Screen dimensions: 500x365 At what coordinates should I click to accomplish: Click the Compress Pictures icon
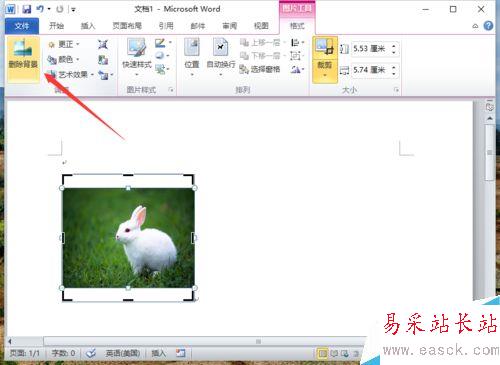103,45
